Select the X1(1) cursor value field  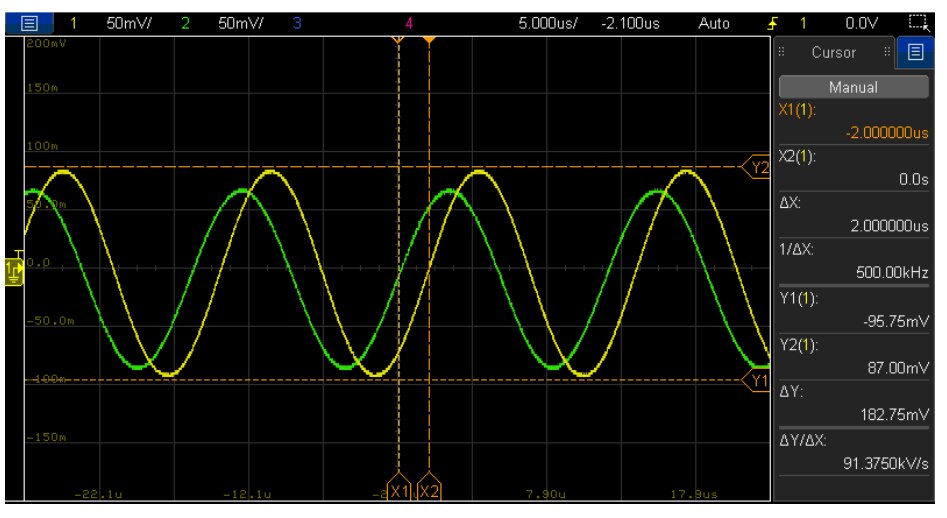853,121
